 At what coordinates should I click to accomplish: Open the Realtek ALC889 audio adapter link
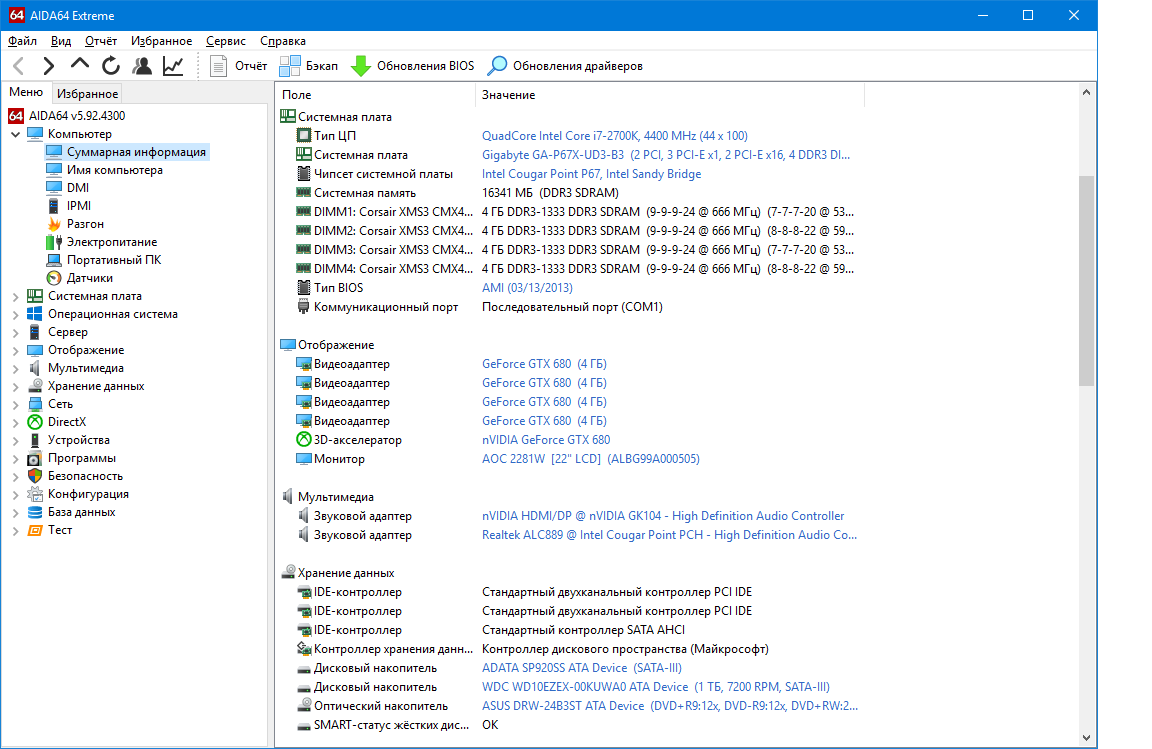(669, 535)
